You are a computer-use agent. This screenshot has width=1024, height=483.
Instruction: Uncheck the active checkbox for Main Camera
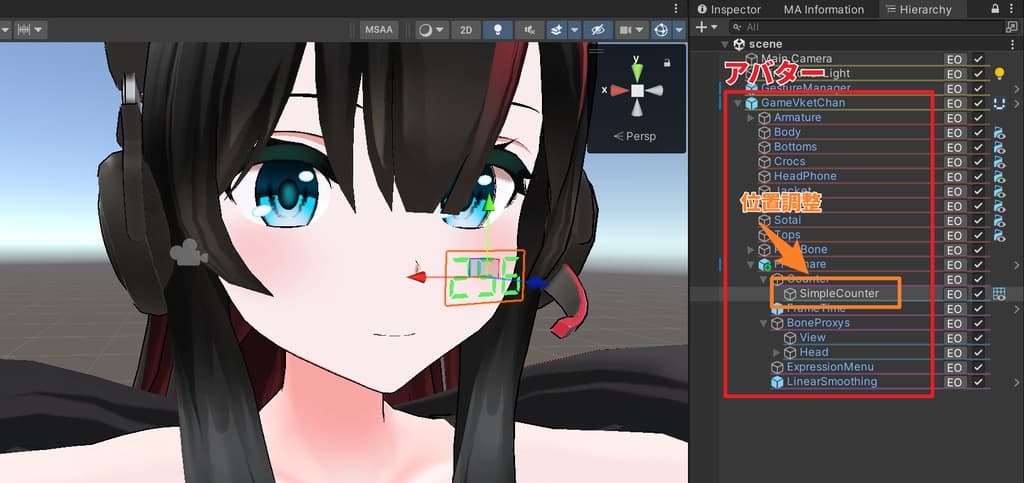click(x=978, y=59)
